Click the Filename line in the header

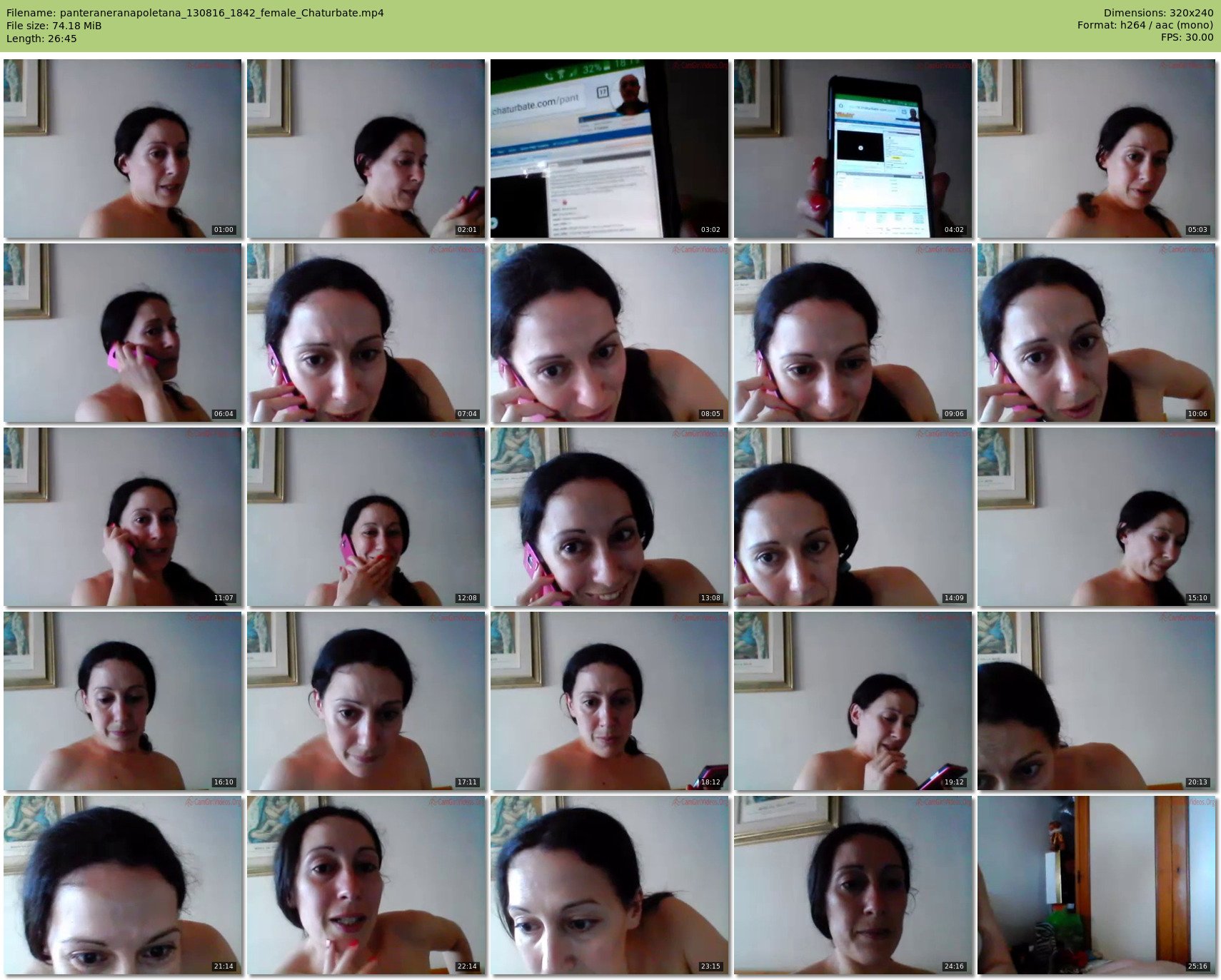tap(195, 13)
